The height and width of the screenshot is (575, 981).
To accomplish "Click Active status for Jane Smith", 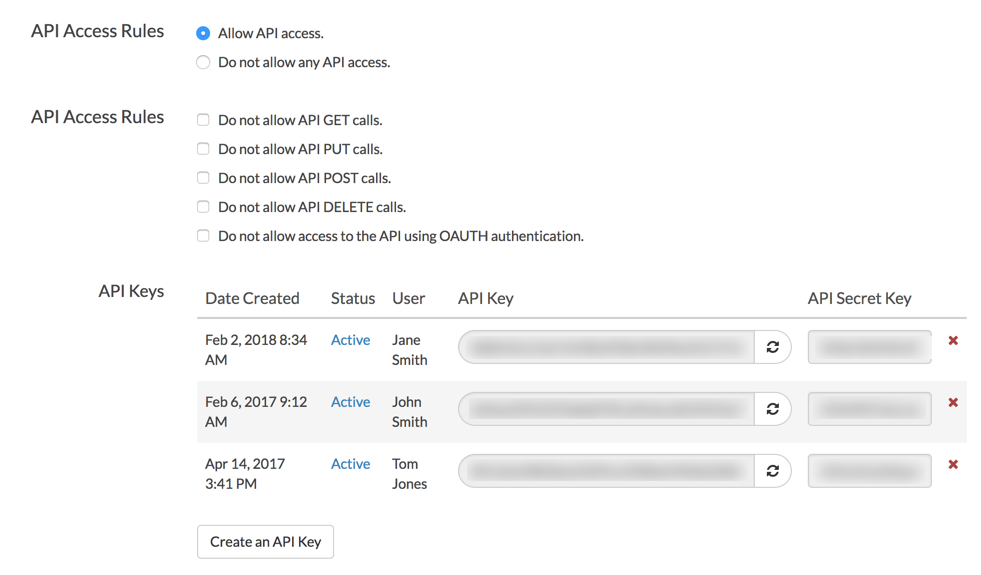I will pos(350,340).
